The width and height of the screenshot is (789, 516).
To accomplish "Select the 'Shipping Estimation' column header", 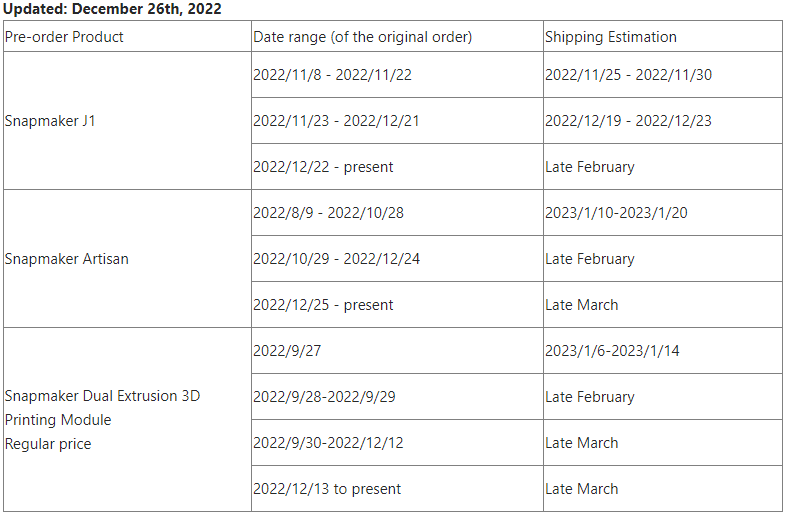I will (610, 37).
